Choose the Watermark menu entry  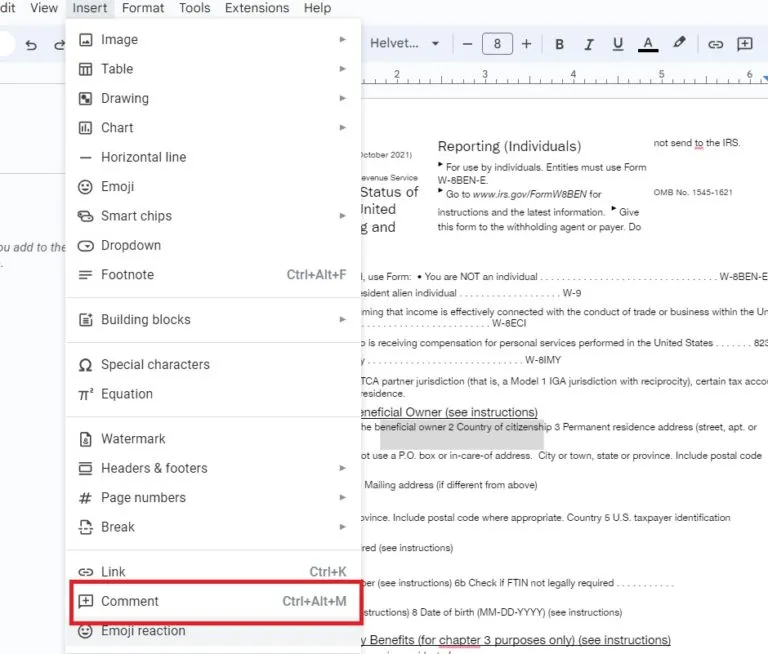pyautogui.click(x=213, y=439)
